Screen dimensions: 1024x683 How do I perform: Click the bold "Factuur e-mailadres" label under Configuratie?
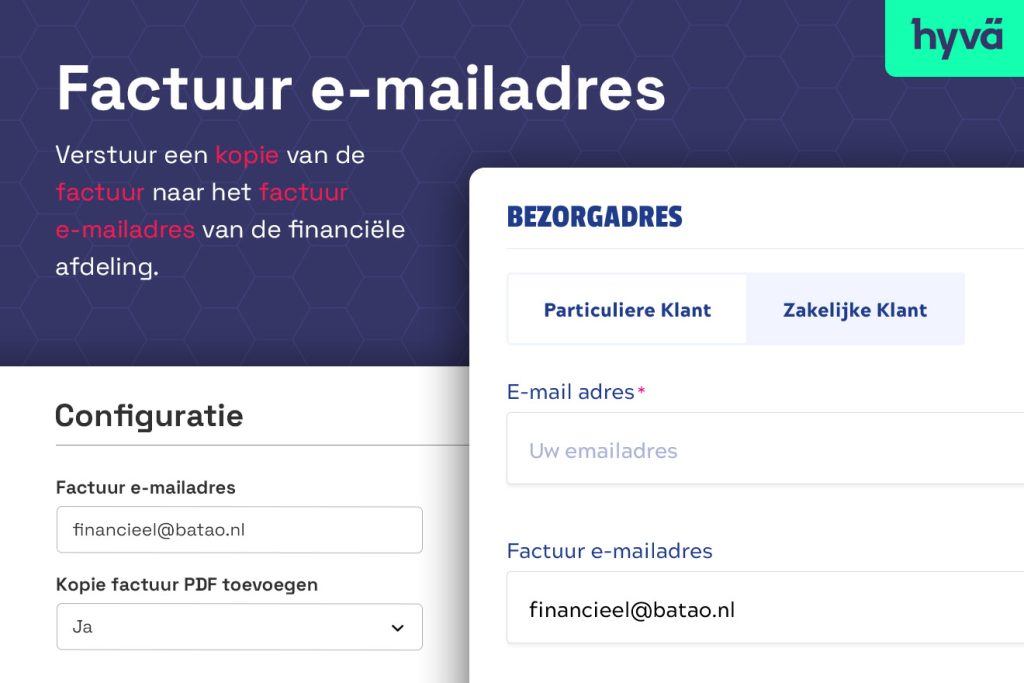point(146,488)
